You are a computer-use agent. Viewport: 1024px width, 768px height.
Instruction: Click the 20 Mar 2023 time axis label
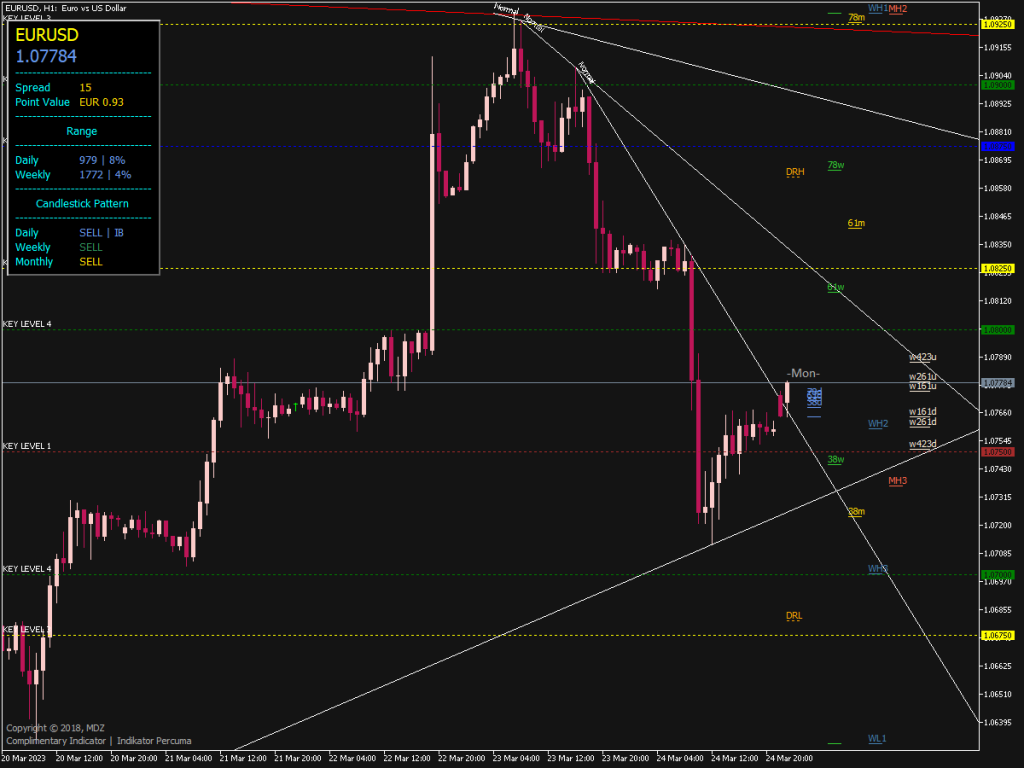click(24, 758)
